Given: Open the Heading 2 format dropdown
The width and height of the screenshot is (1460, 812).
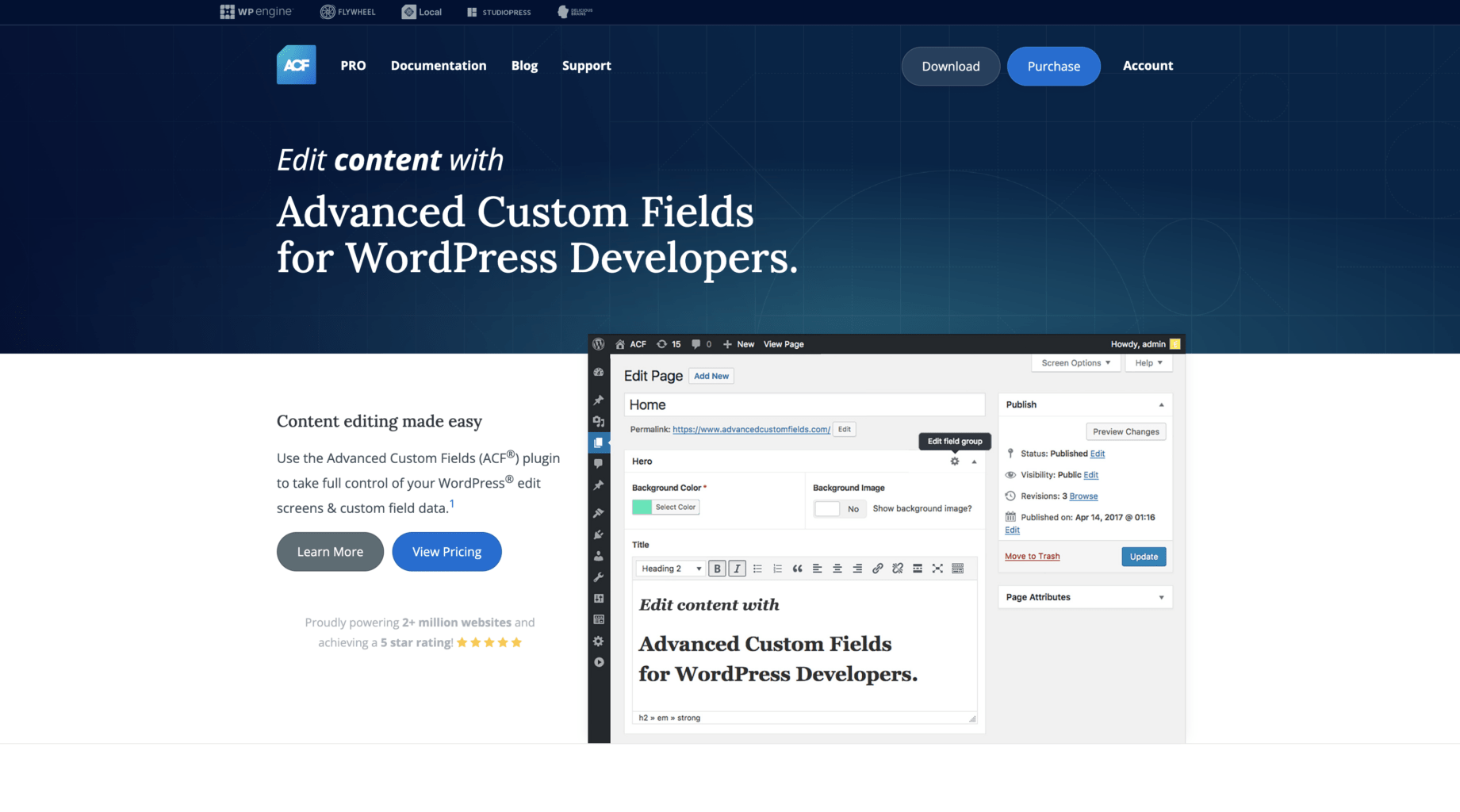Looking at the screenshot, I should pos(670,569).
